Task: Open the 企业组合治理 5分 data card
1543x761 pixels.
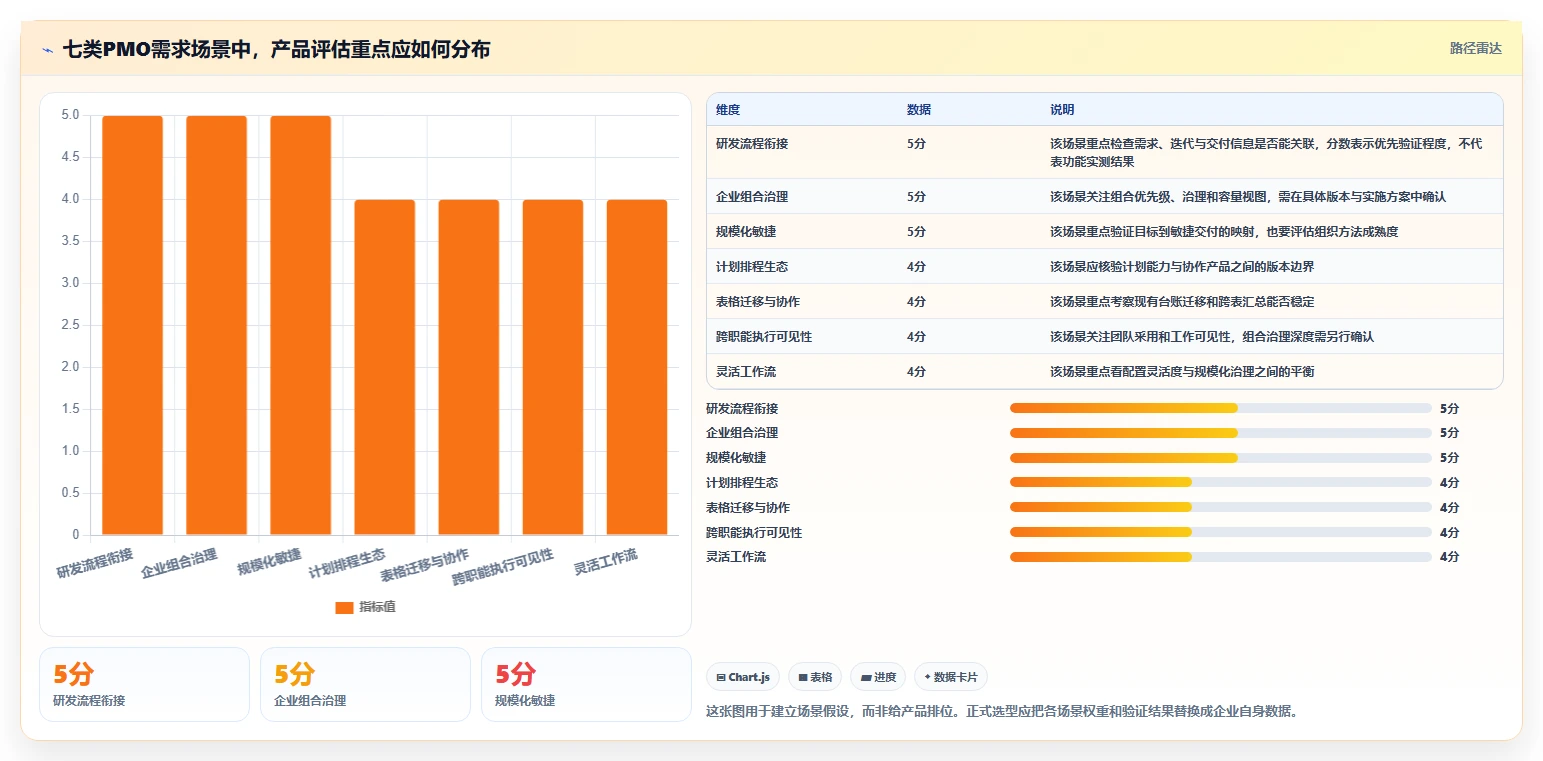Action: coord(365,684)
